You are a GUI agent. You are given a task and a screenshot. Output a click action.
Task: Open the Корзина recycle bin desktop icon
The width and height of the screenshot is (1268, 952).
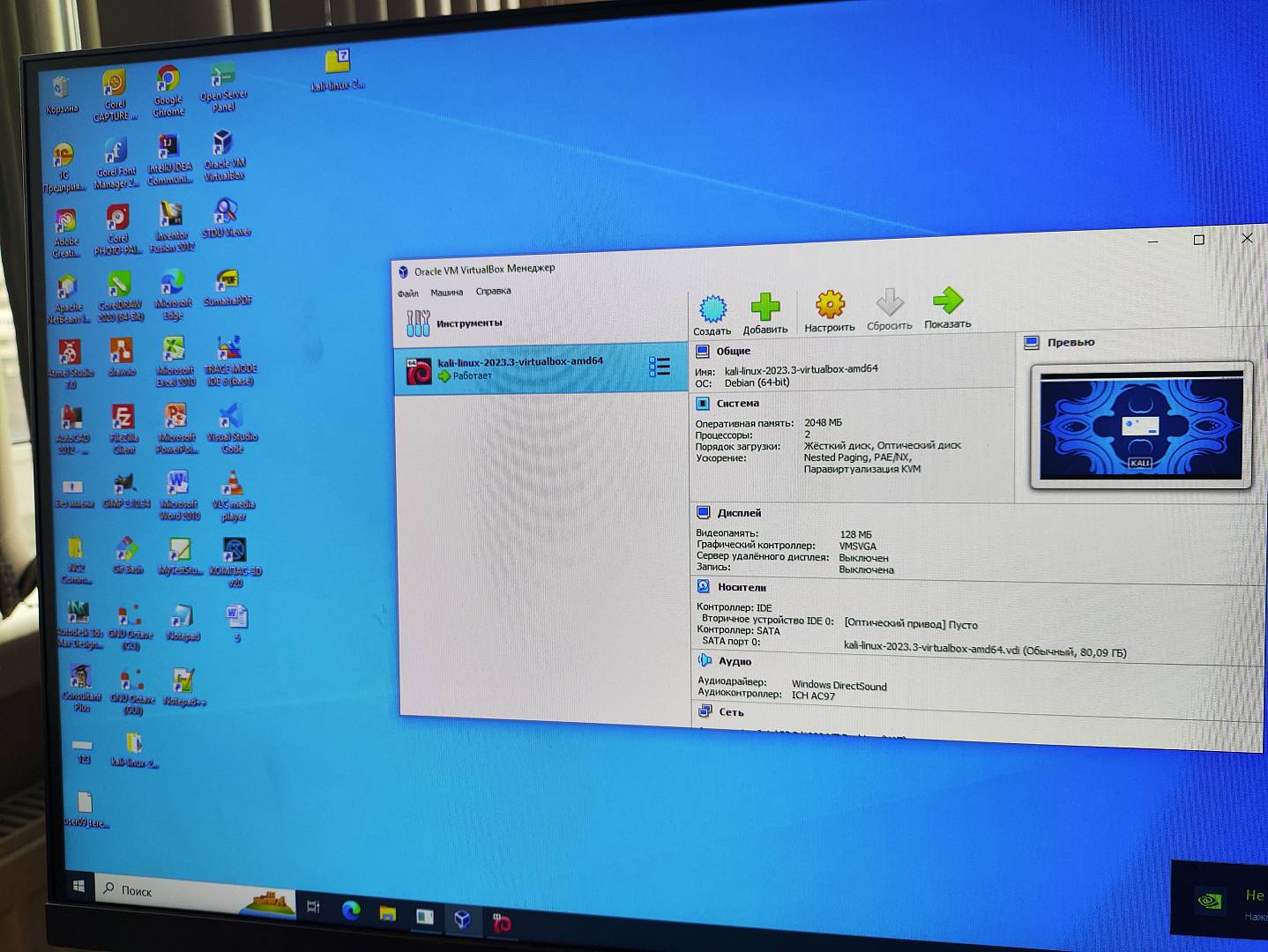point(61,95)
